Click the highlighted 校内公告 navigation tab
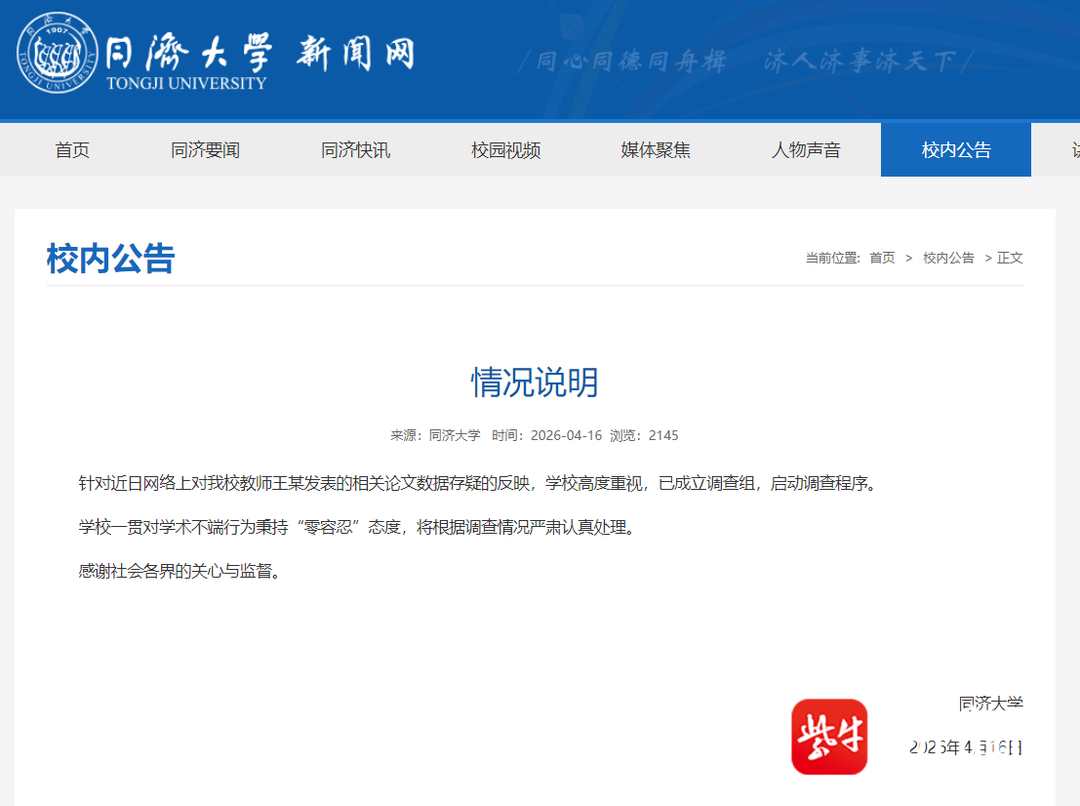 tap(956, 150)
